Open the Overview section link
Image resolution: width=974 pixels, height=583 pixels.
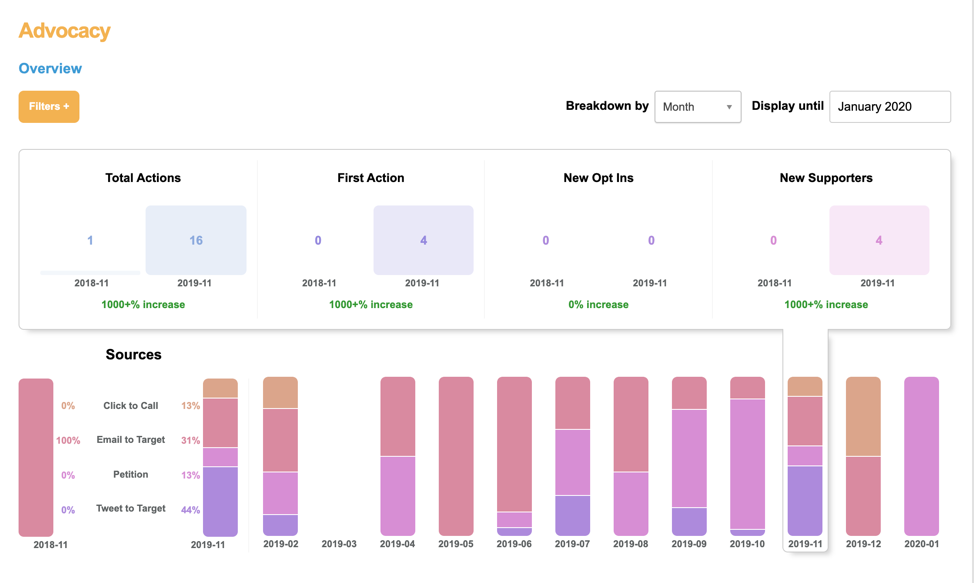[x=50, y=69]
